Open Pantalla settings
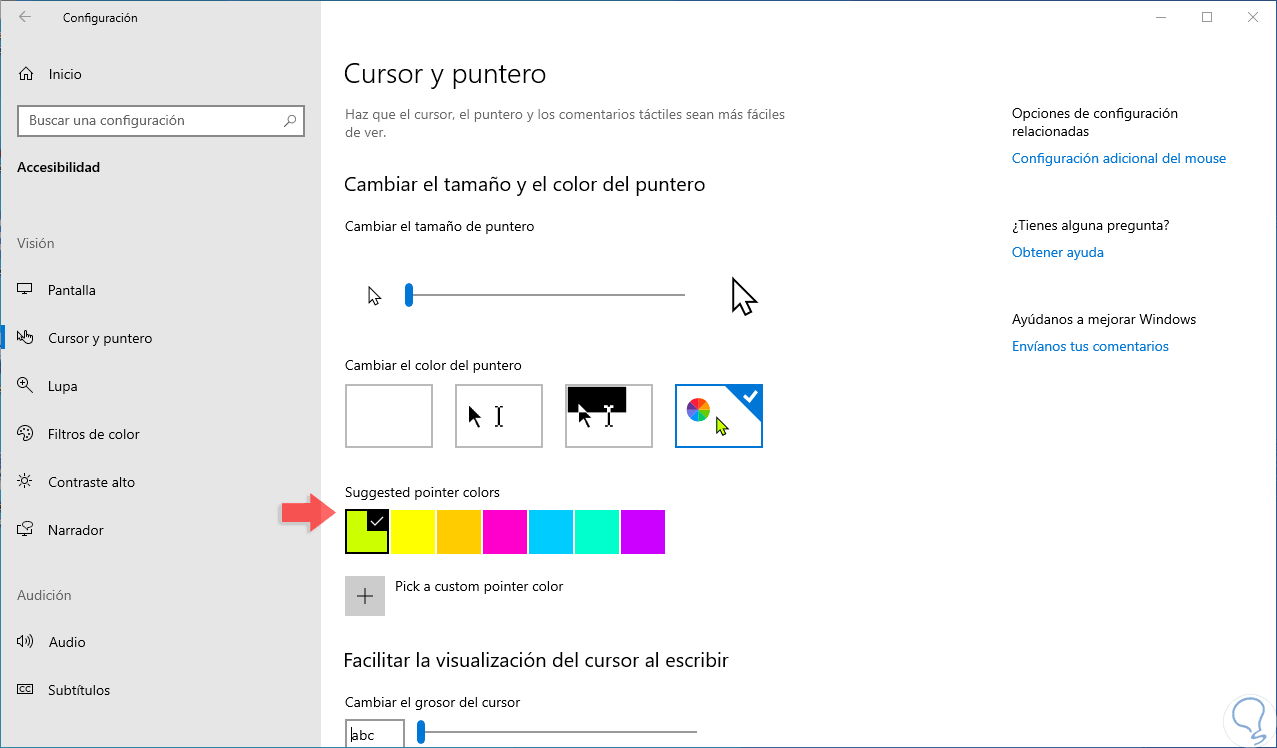 (x=72, y=290)
